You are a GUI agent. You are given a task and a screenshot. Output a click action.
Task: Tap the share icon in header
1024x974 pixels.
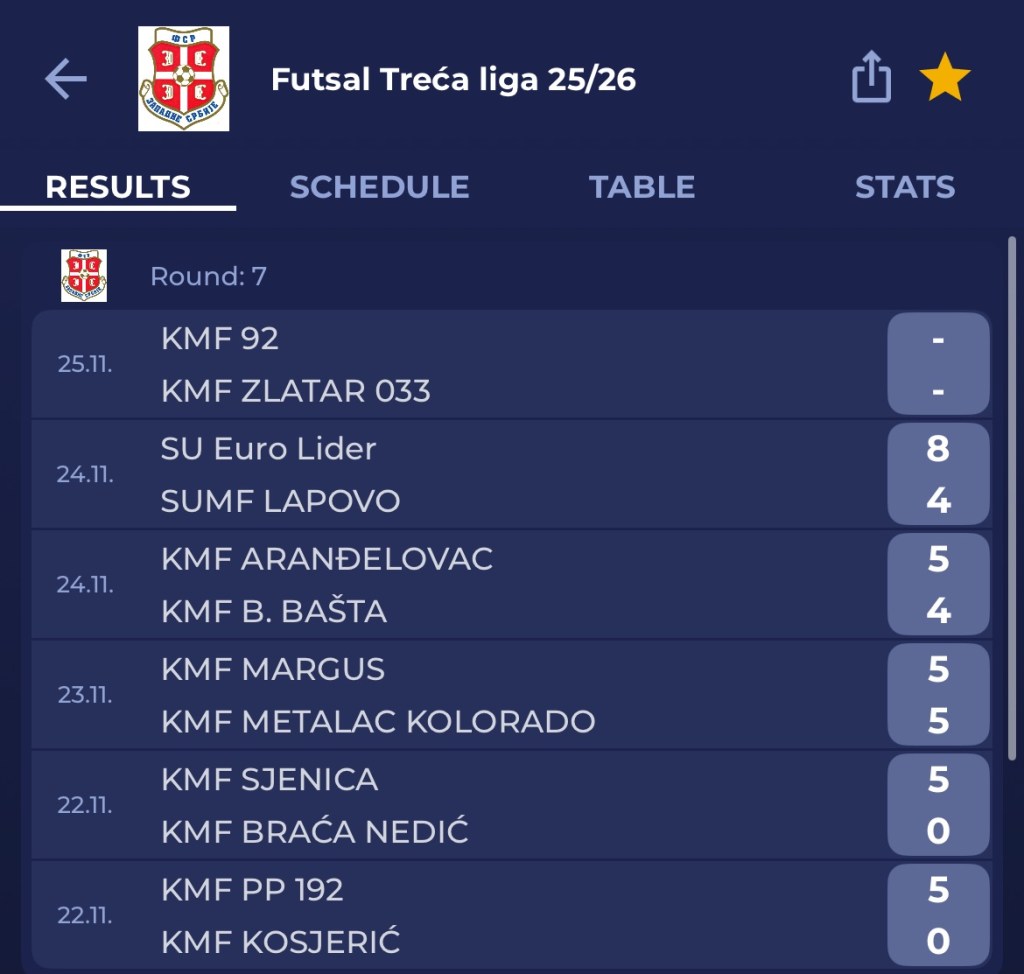click(x=871, y=78)
